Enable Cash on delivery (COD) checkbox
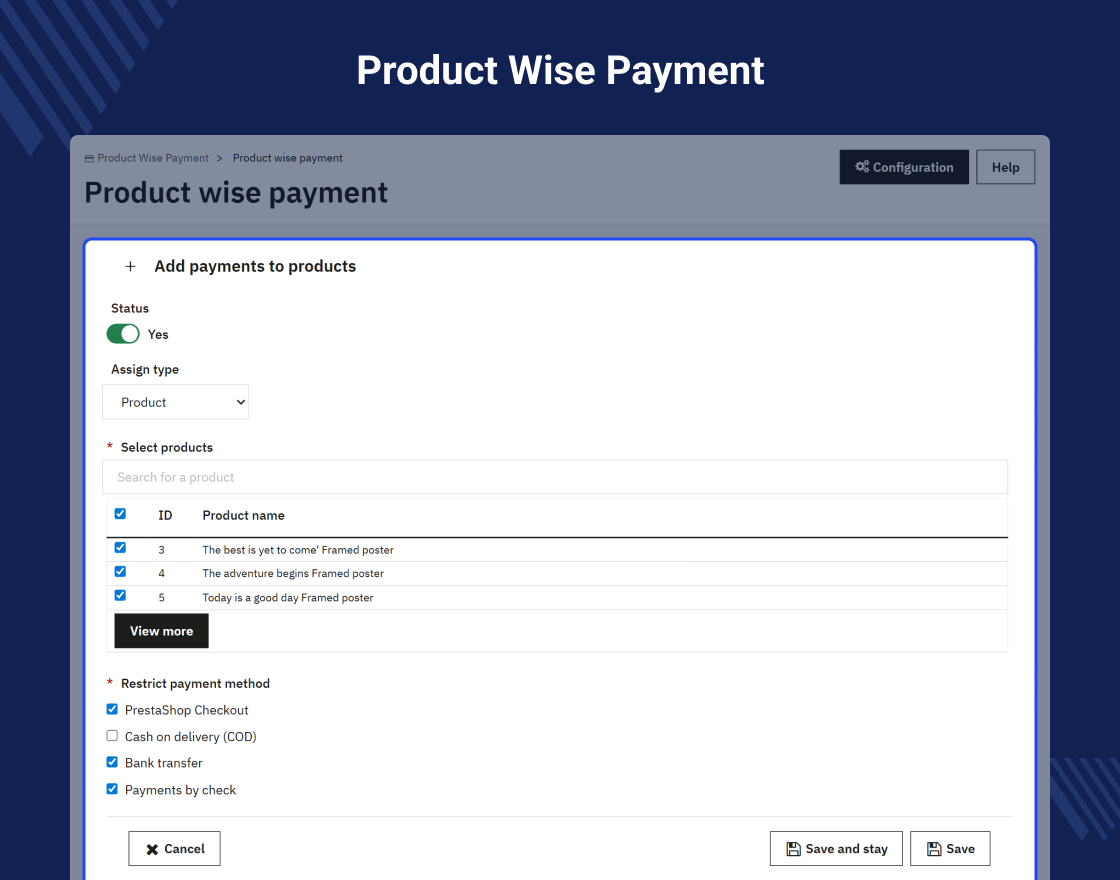1120x880 pixels. (112, 736)
